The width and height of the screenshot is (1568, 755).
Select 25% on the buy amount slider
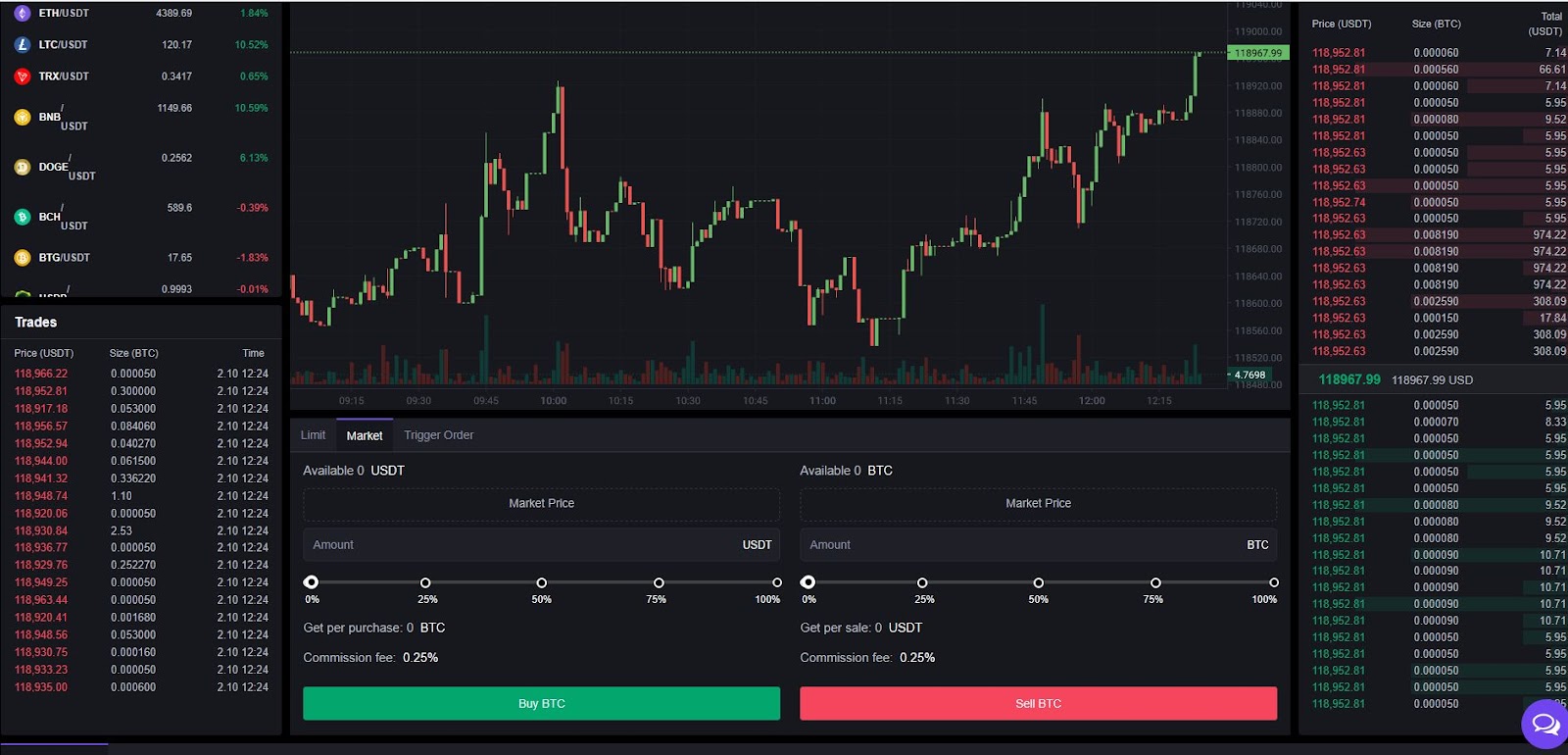point(425,583)
